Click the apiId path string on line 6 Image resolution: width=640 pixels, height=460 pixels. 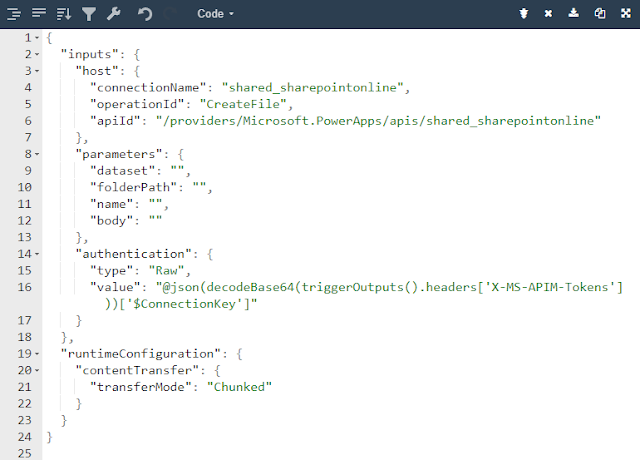(378, 121)
